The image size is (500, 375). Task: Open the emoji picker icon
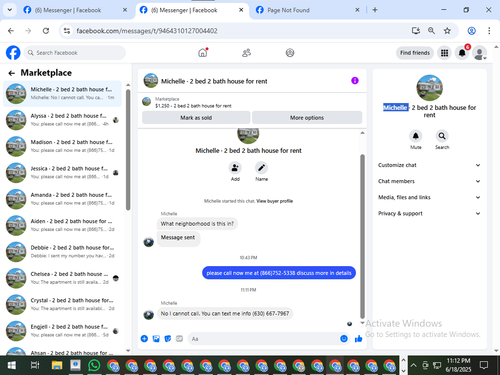pyautogui.click(x=344, y=339)
